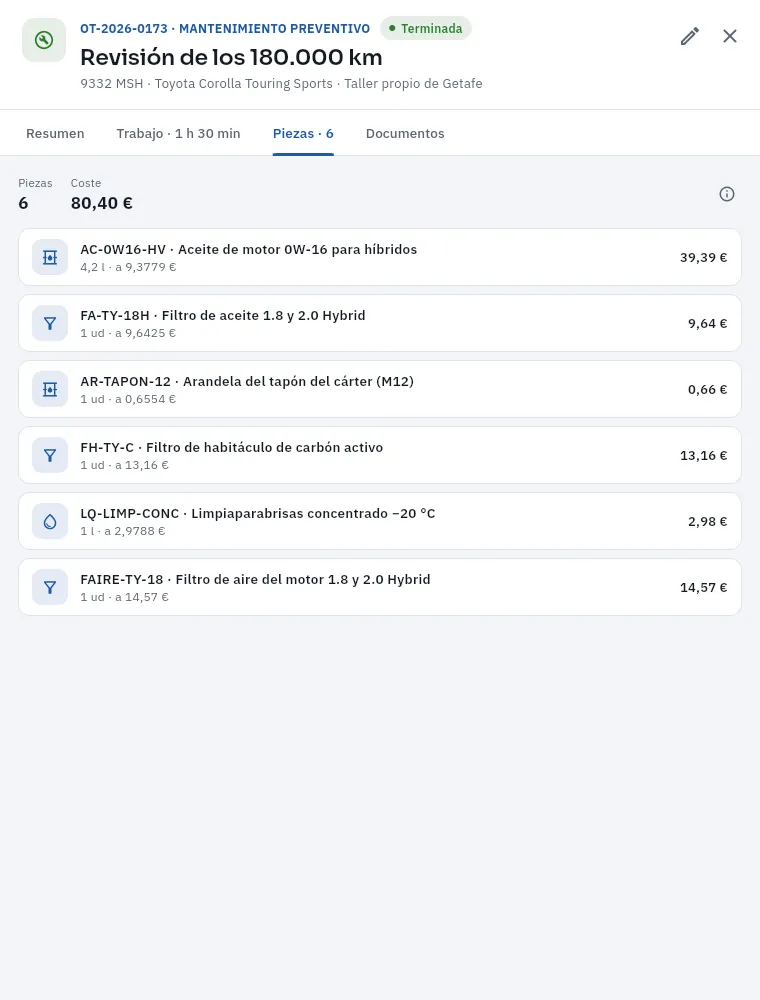This screenshot has width=760, height=1000.
Task: Click the '1 ud · a 14,57 €' detail
Action: click(124, 597)
